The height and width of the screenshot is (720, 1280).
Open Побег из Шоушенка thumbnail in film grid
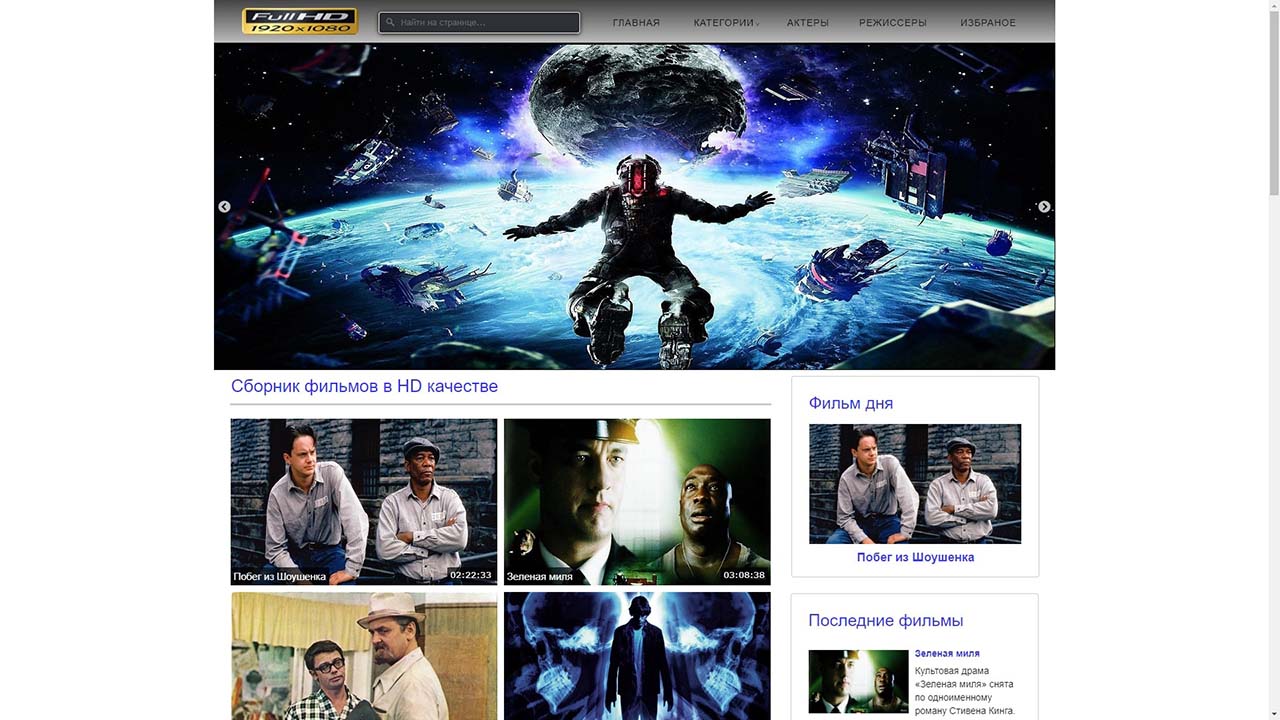pyautogui.click(x=364, y=501)
